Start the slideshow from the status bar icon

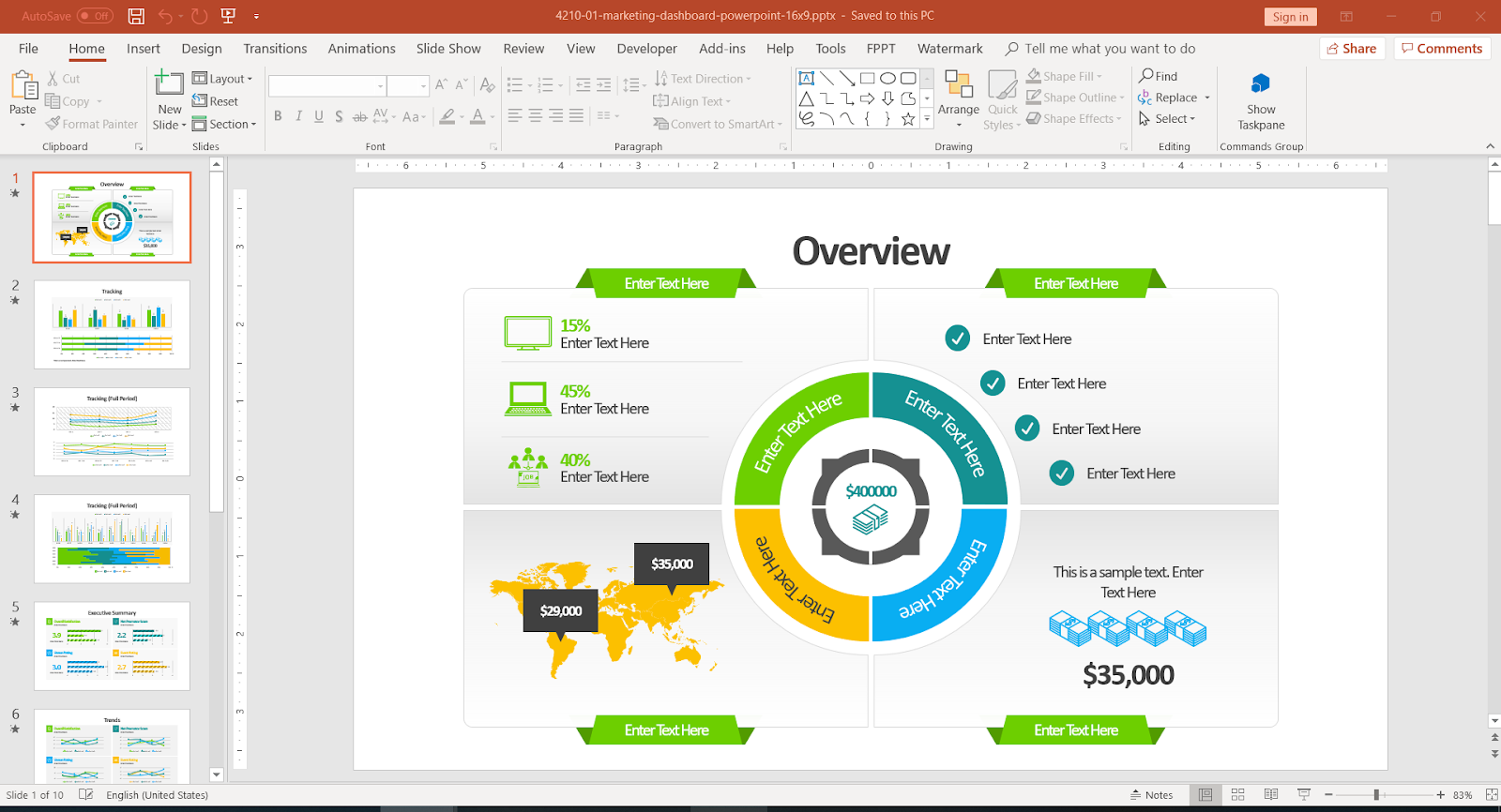tap(1304, 794)
